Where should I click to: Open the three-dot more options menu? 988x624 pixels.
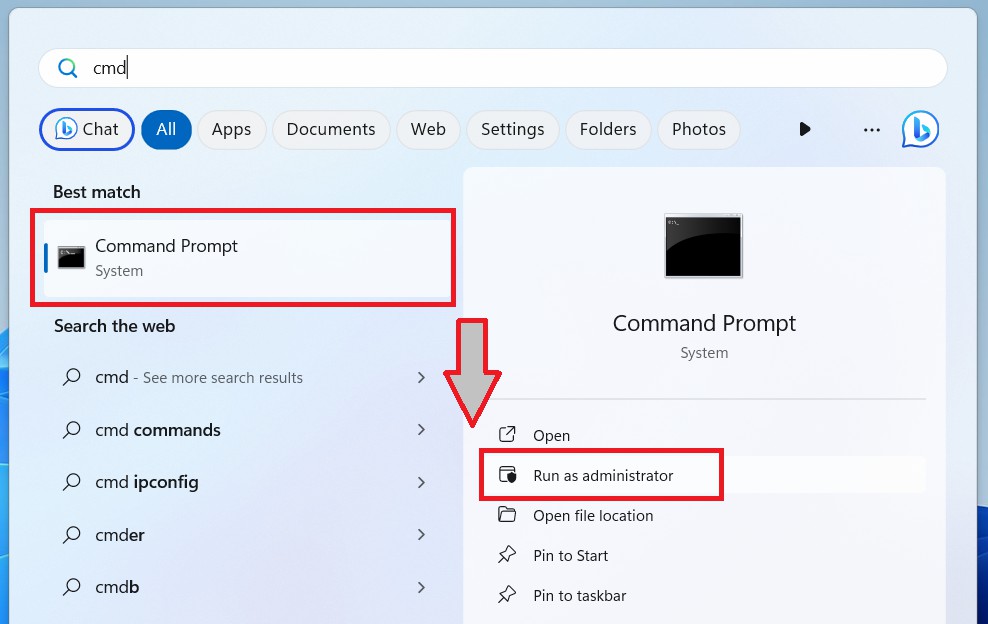872,130
